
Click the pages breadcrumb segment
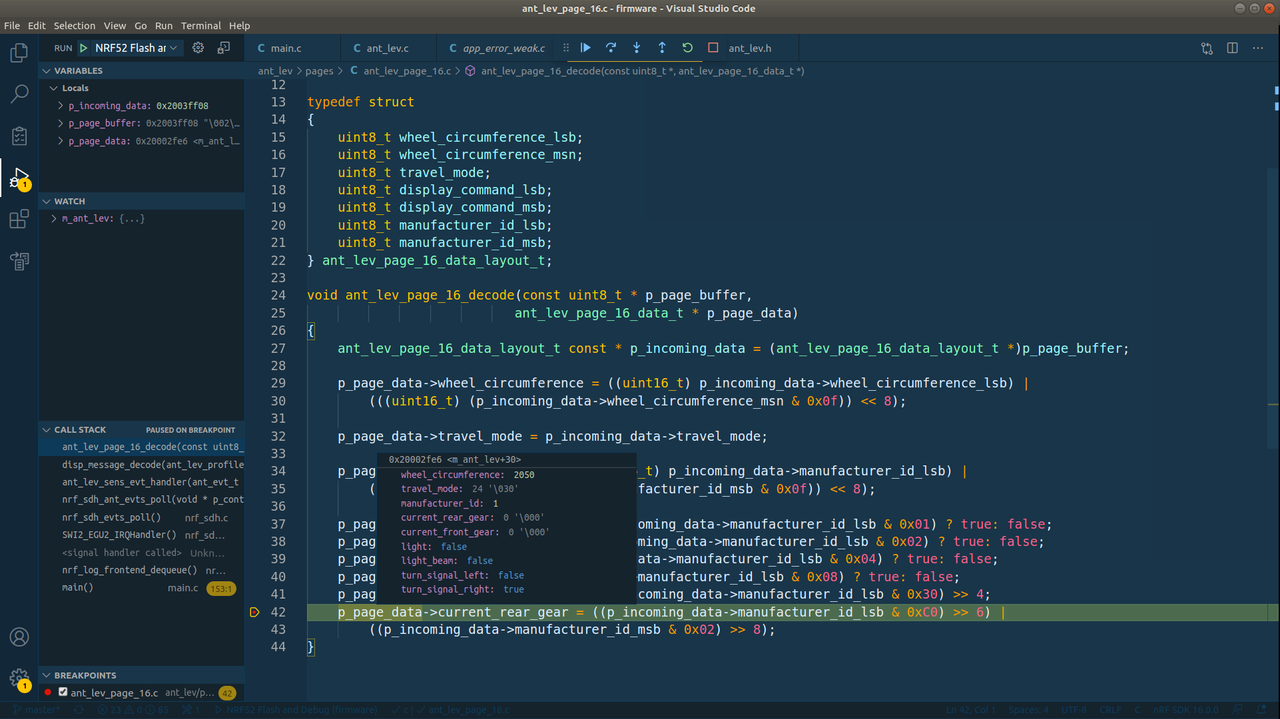click(319, 71)
